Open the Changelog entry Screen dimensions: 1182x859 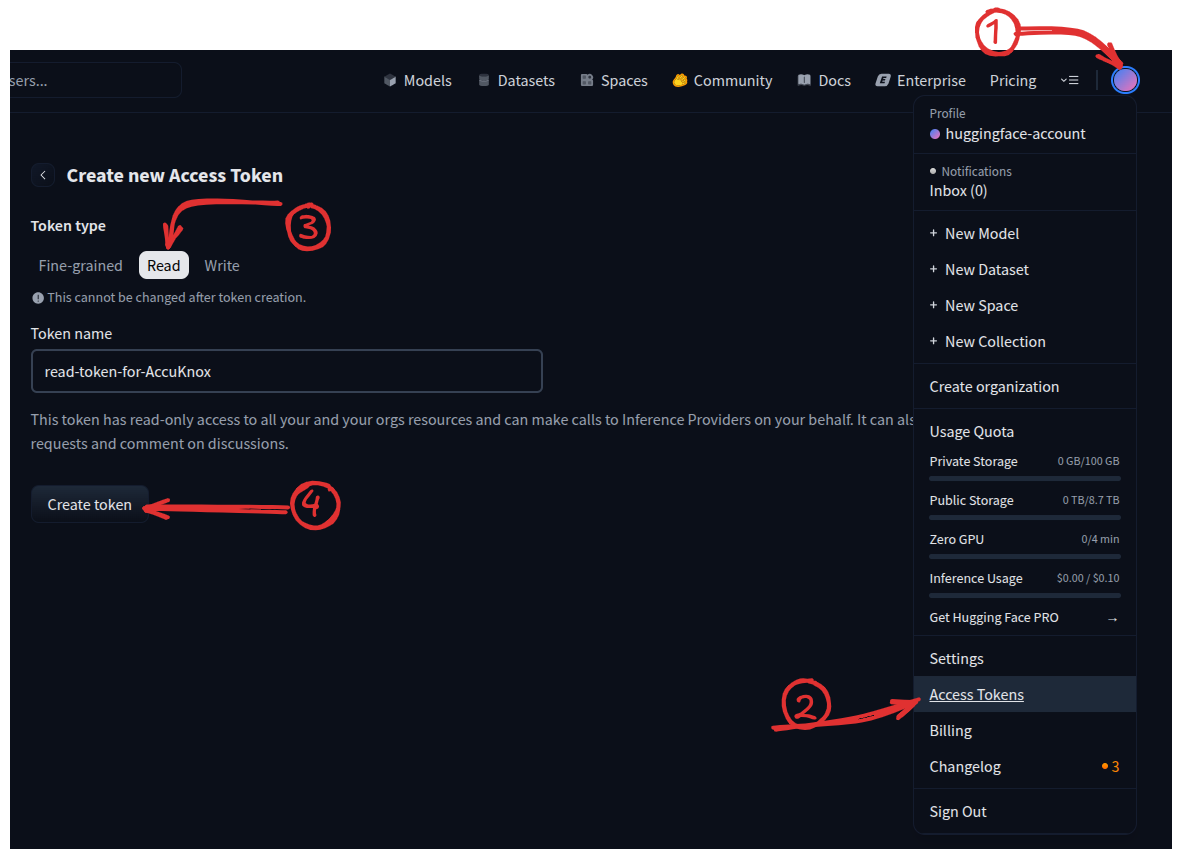click(1024, 767)
